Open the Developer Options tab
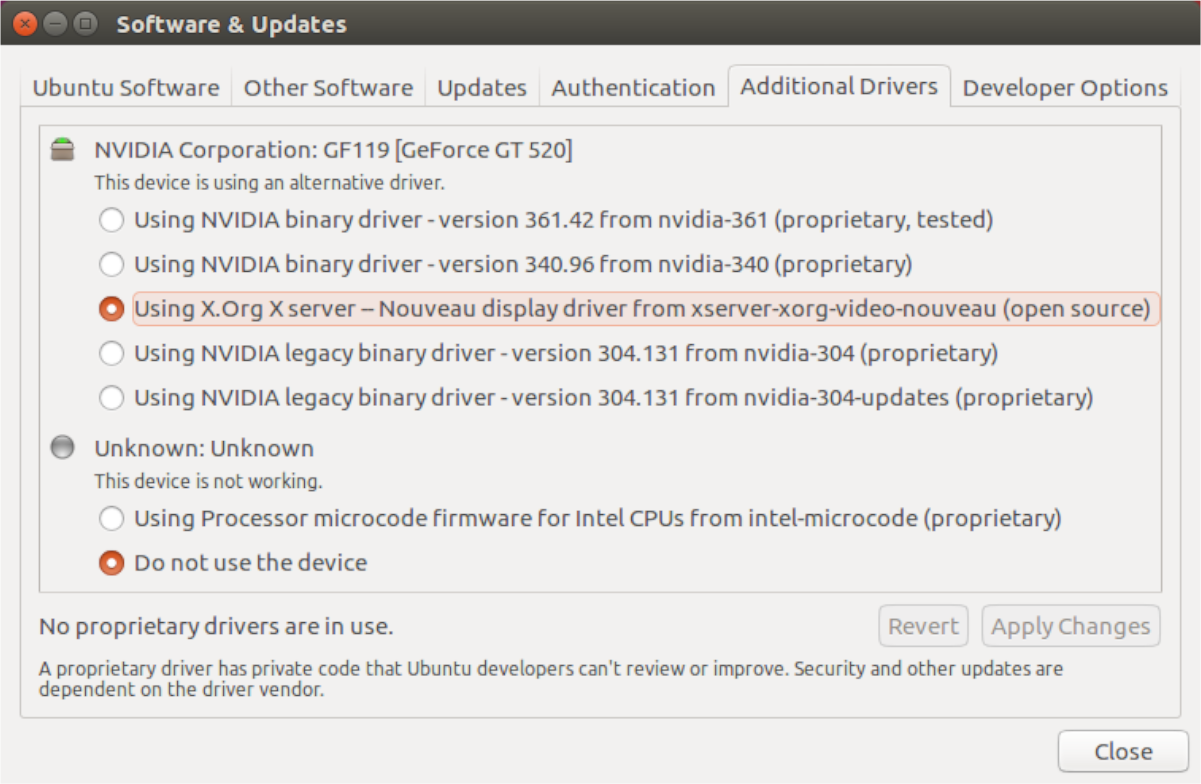 click(x=1065, y=87)
